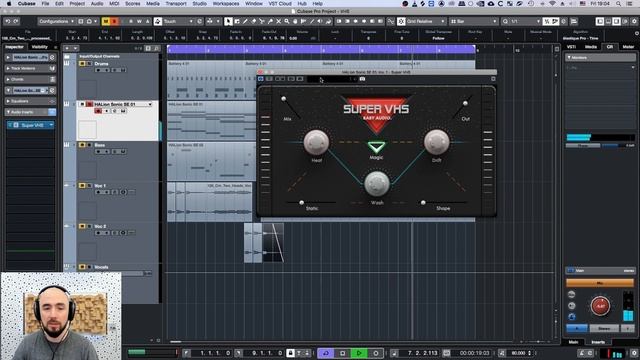The width and height of the screenshot is (640, 360).
Task: Deactivate all Mute states with yellow M
Action: tap(106, 21)
